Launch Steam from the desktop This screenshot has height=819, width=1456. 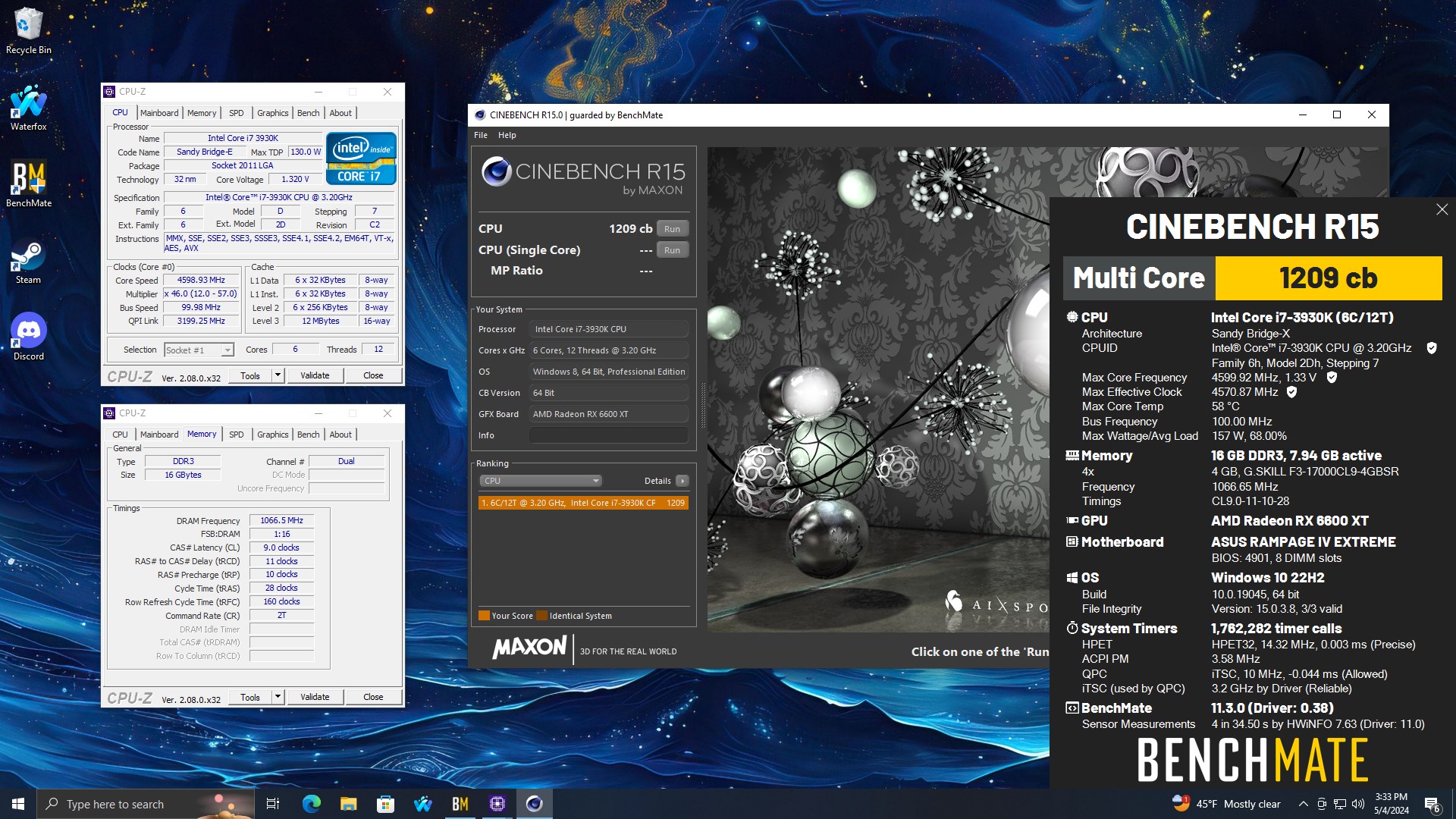(29, 261)
